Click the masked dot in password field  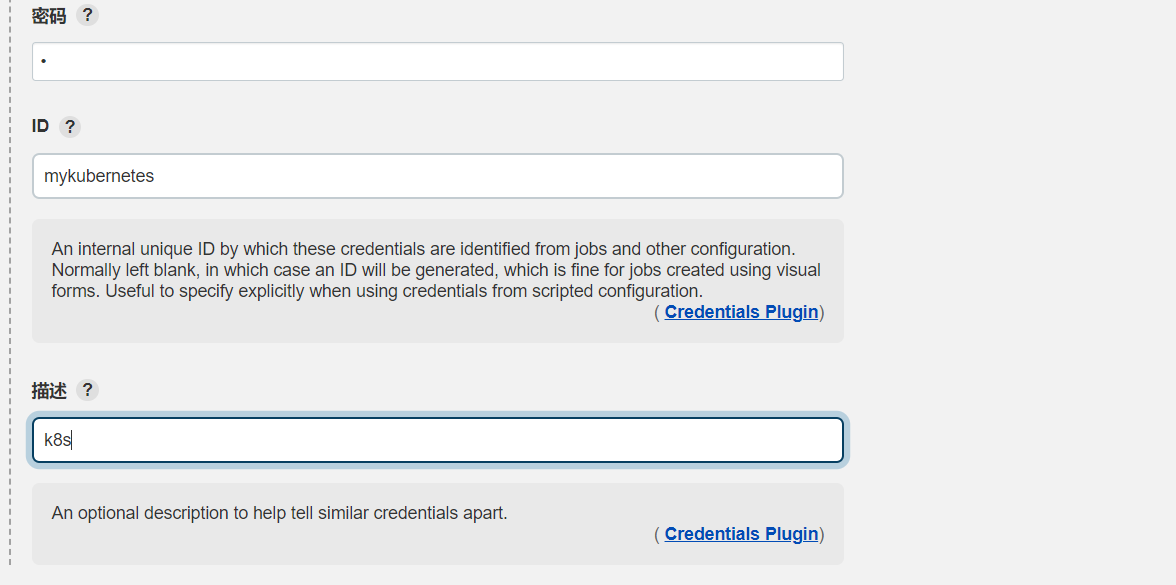point(45,62)
